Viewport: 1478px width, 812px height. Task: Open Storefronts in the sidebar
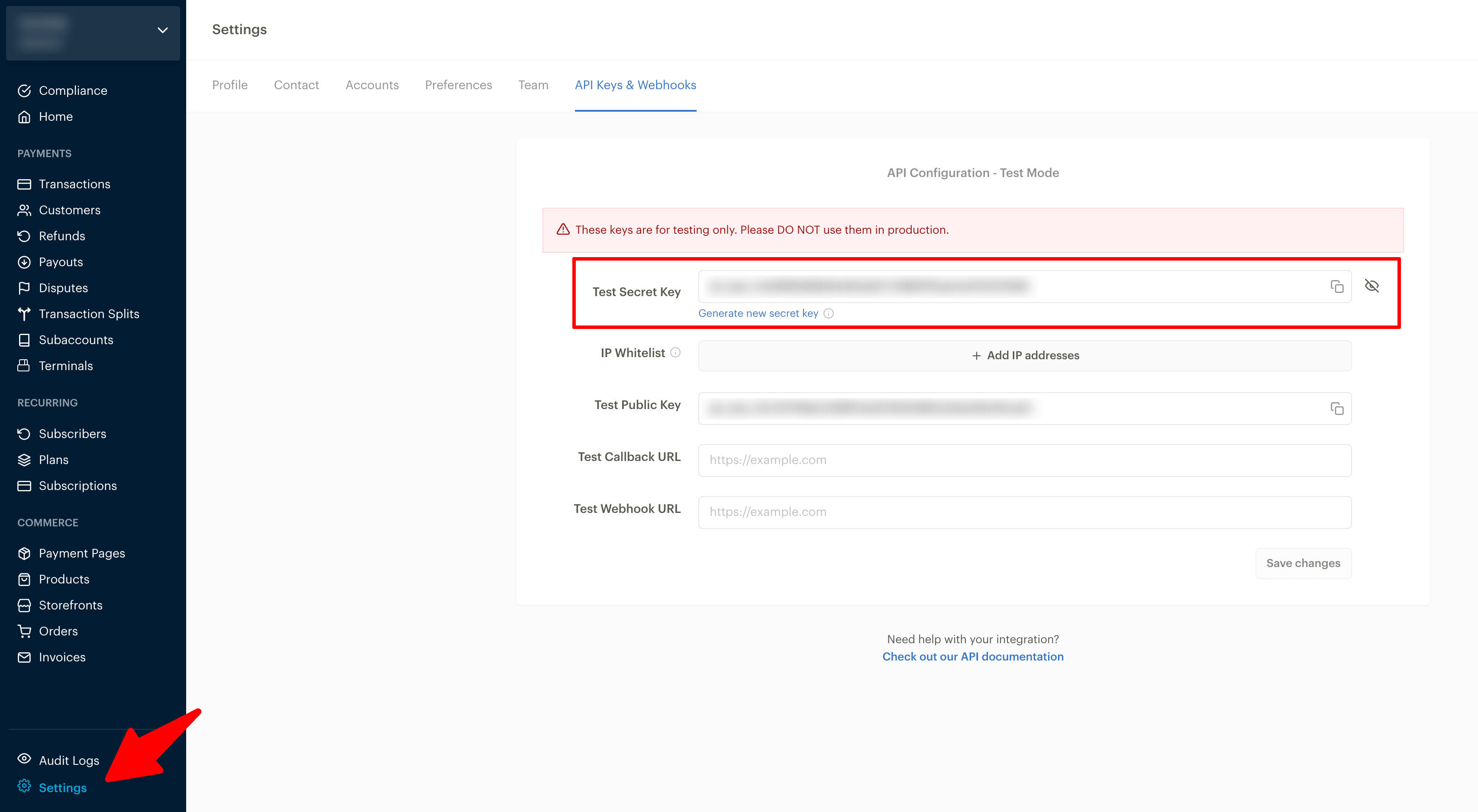click(71, 605)
